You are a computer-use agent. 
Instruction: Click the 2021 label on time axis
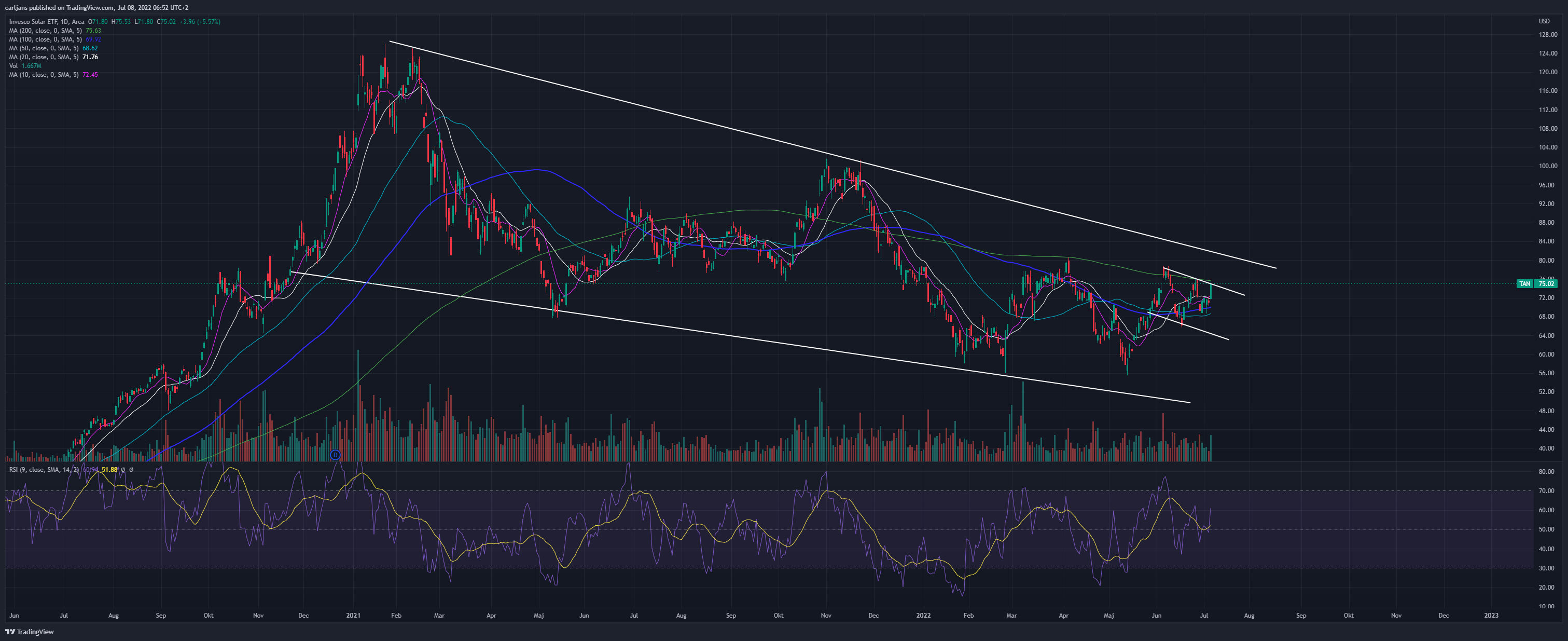353,616
